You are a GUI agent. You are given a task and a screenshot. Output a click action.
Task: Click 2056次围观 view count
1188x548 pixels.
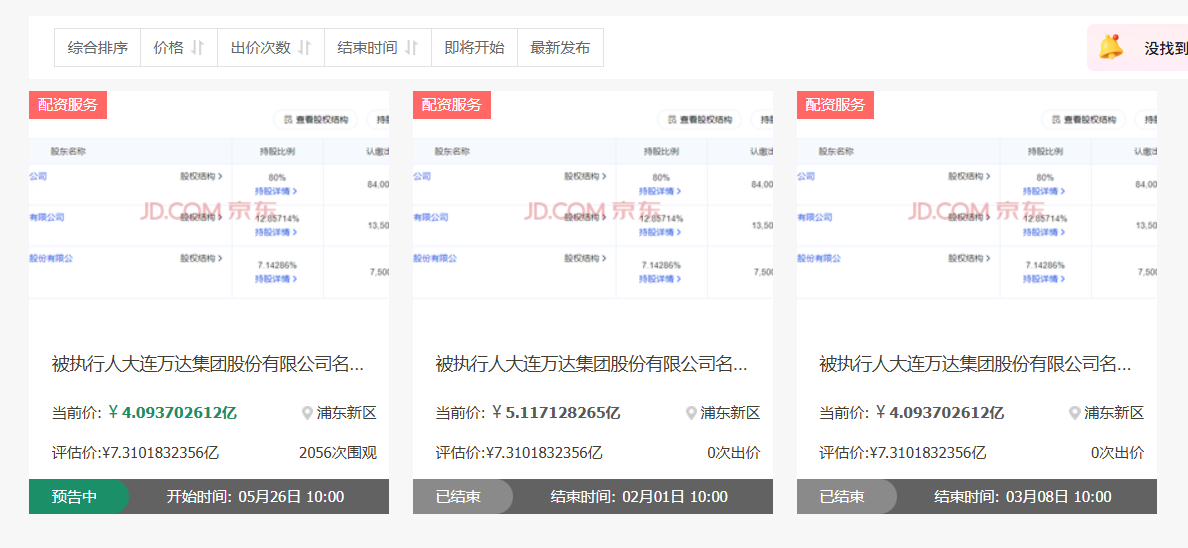point(338,453)
